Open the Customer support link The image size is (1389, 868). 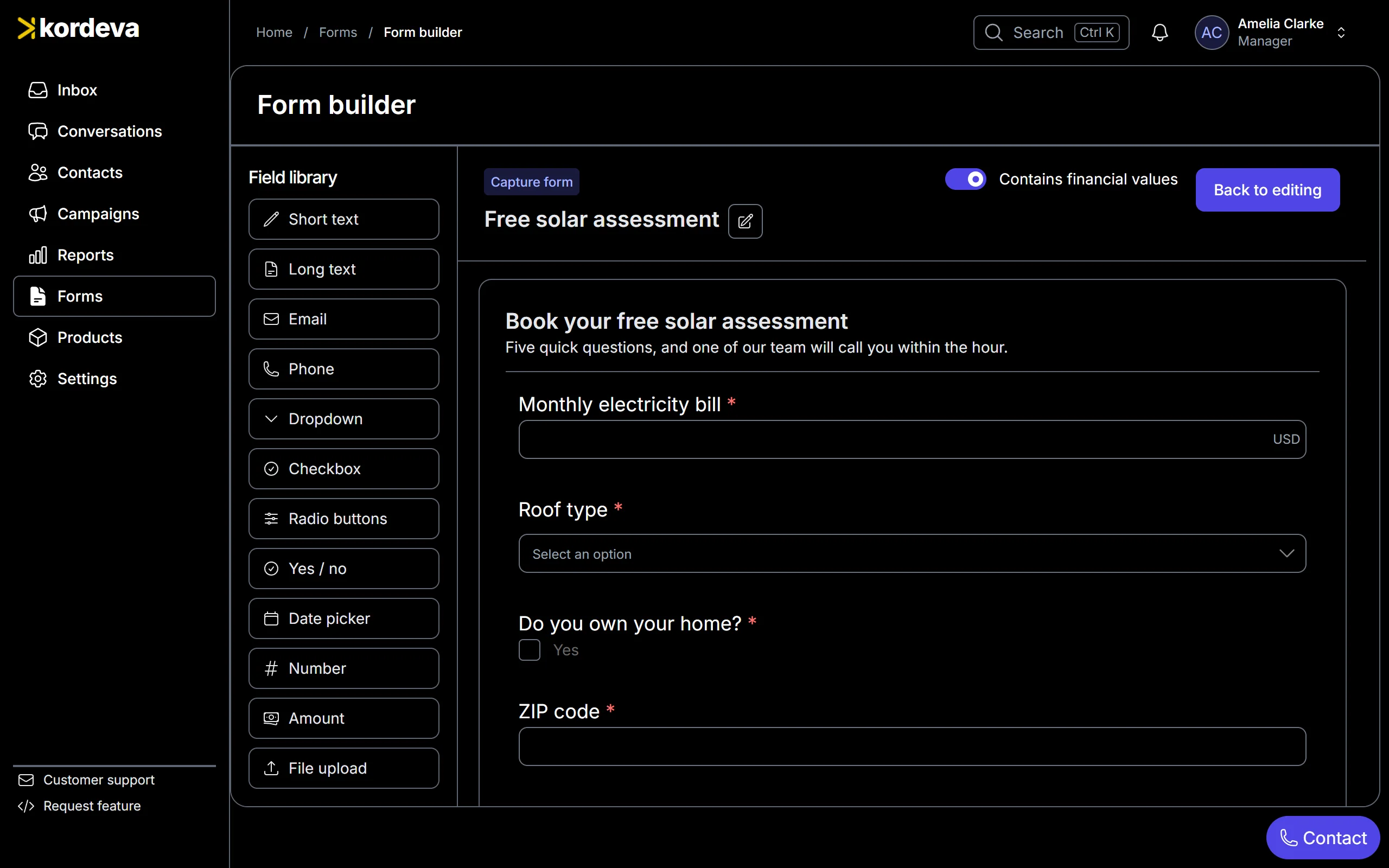click(87, 780)
